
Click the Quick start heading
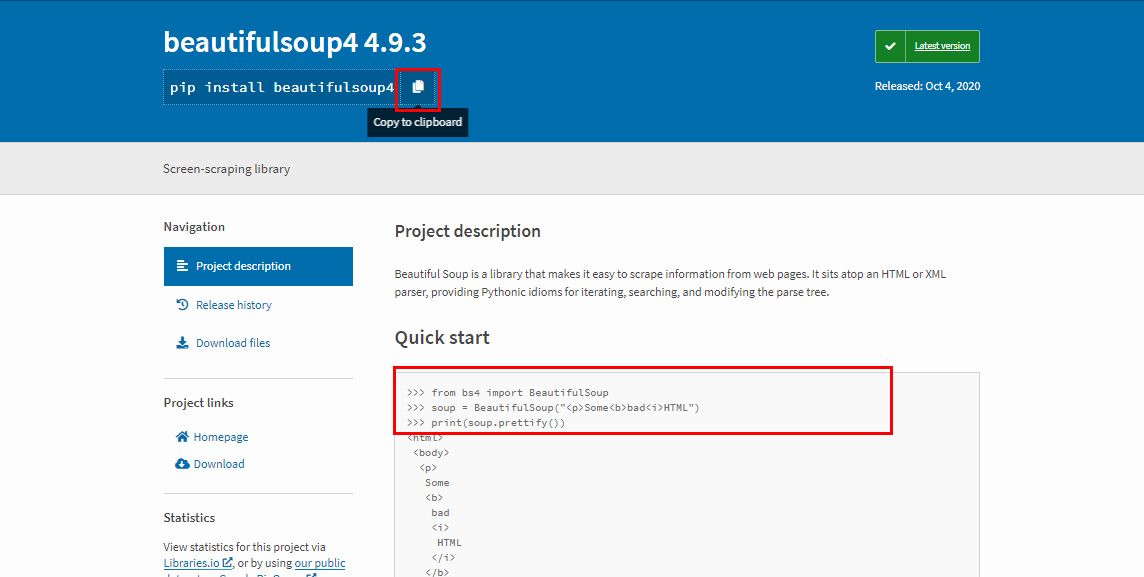click(442, 338)
